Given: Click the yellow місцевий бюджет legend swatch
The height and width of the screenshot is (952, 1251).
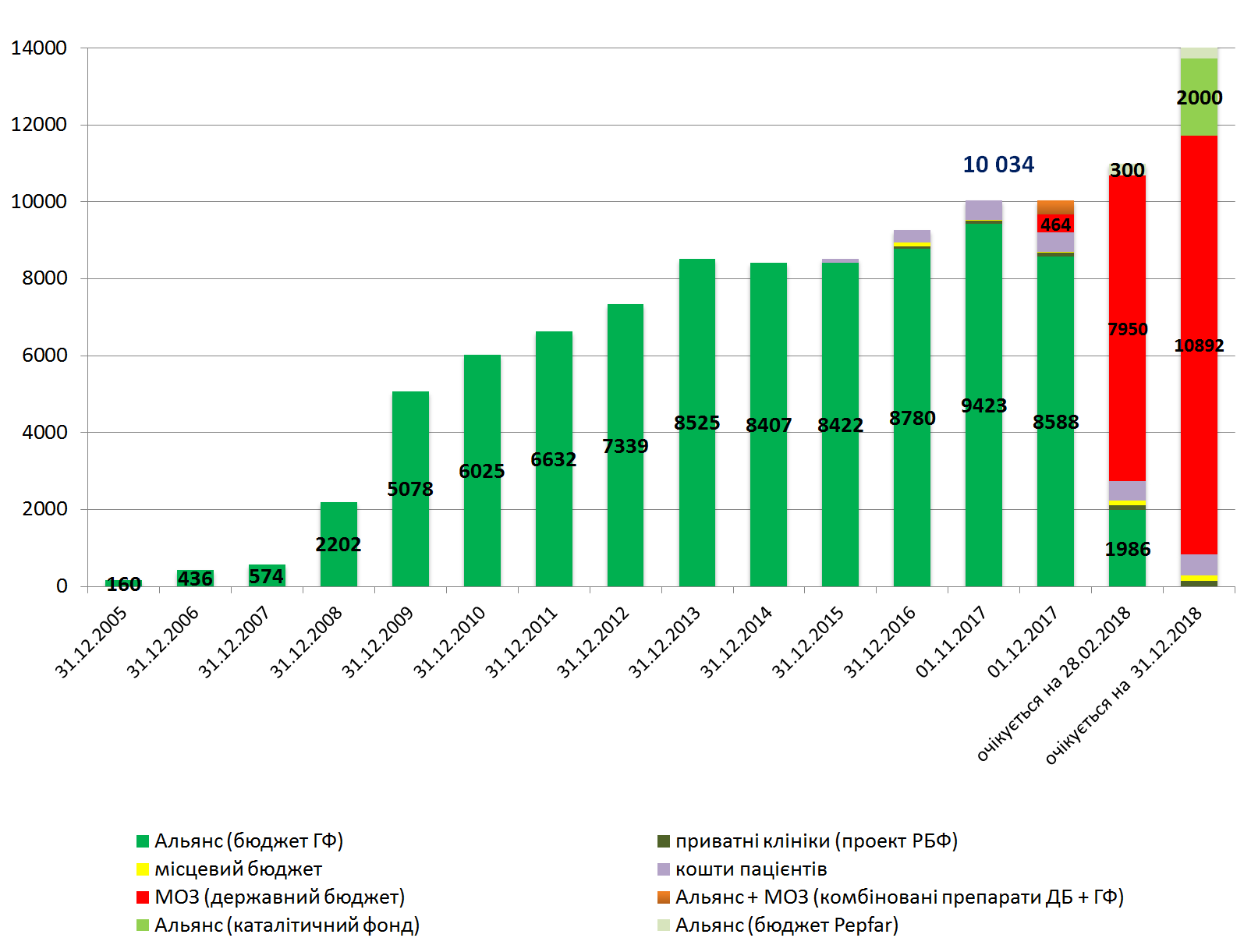Looking at the screenshot, I should (142, 869).
